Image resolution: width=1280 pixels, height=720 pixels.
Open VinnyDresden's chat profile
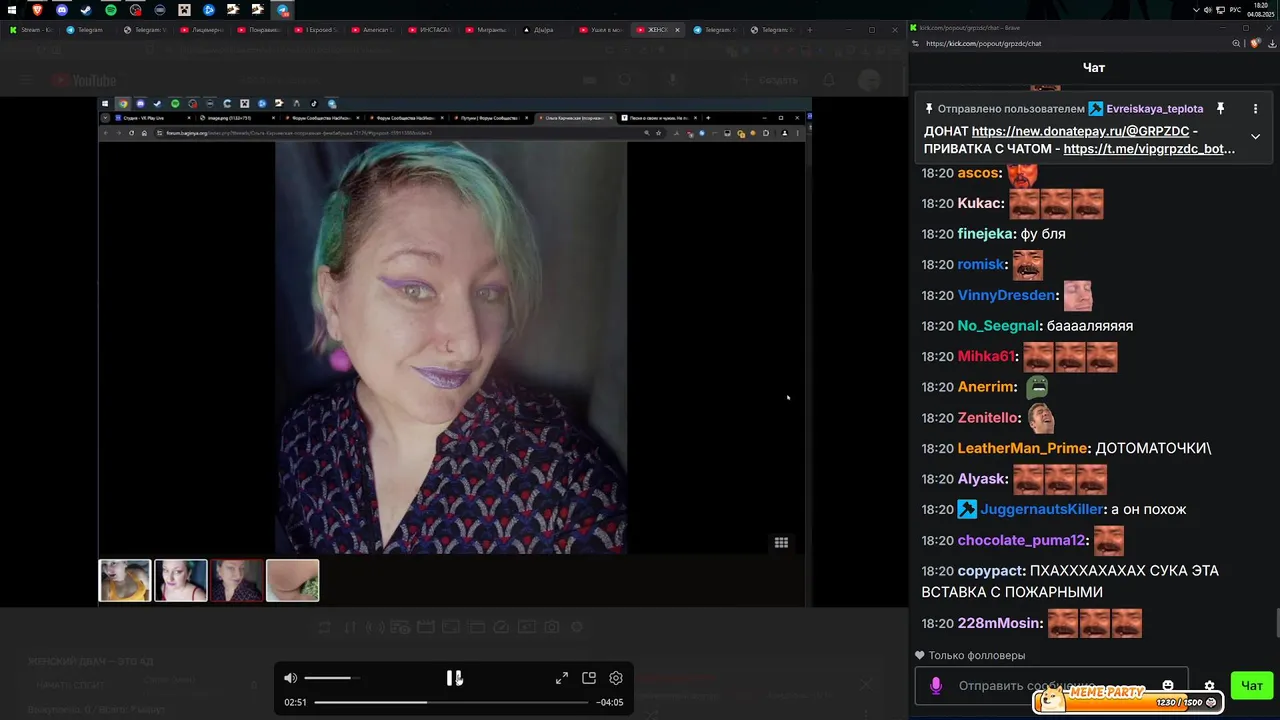point(1007,295)
